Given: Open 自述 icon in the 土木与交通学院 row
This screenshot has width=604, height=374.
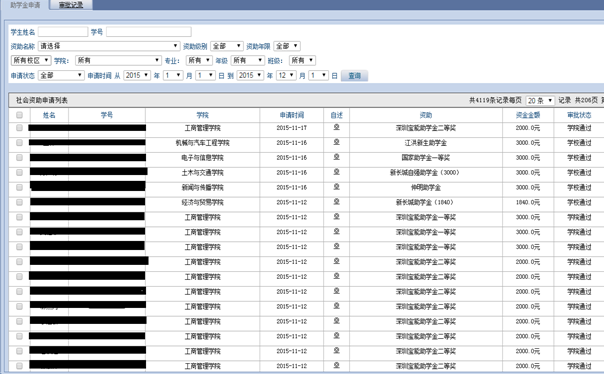Looking at the screenshot, I should pos(336,172).
